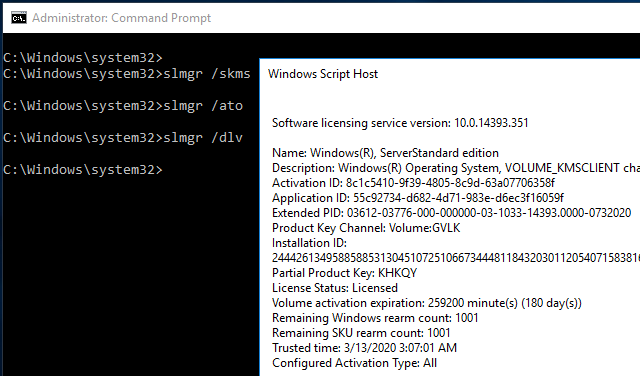This screenshot has width=640, height=376.
Task: Click the Name: Windows(R), ServerStandard edition line
Action: [385, 153]
